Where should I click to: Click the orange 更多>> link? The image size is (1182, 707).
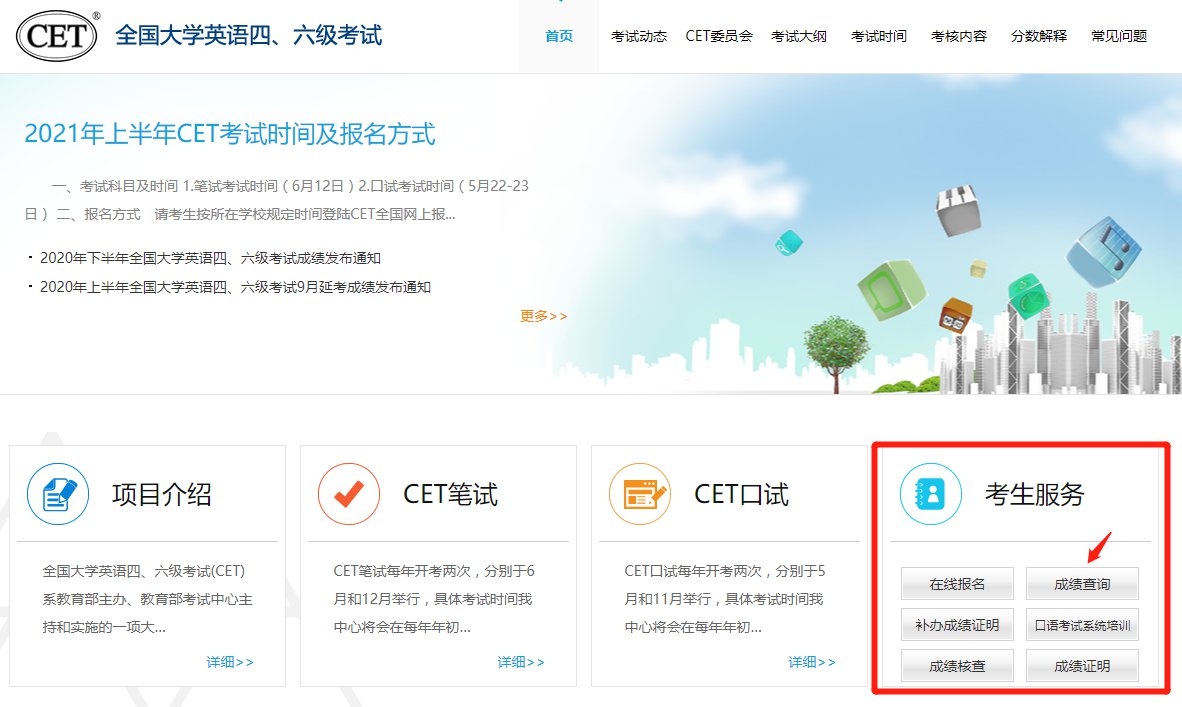coord(543,316)
